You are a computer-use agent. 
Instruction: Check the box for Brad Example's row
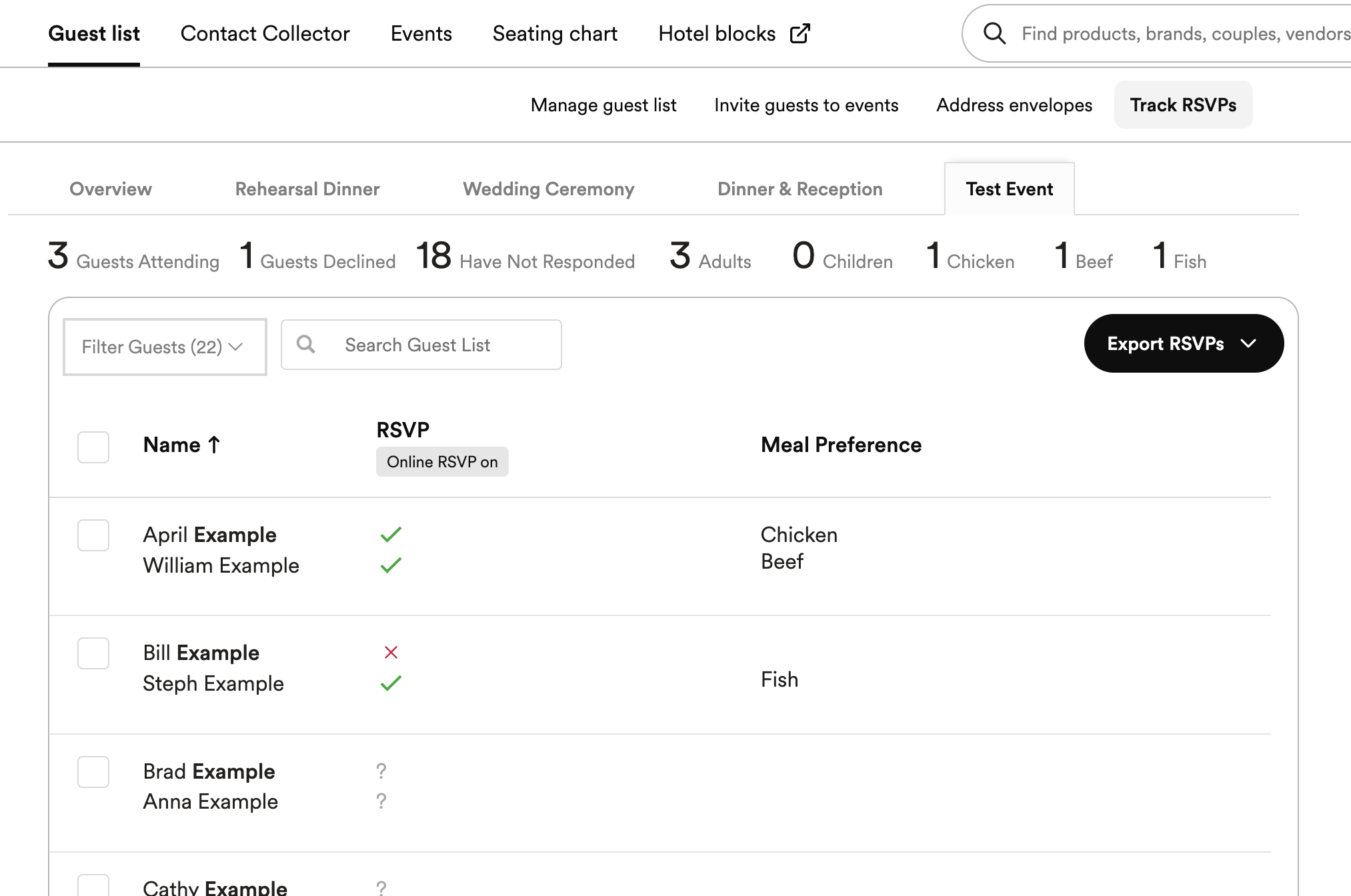[x=93, y=772]
